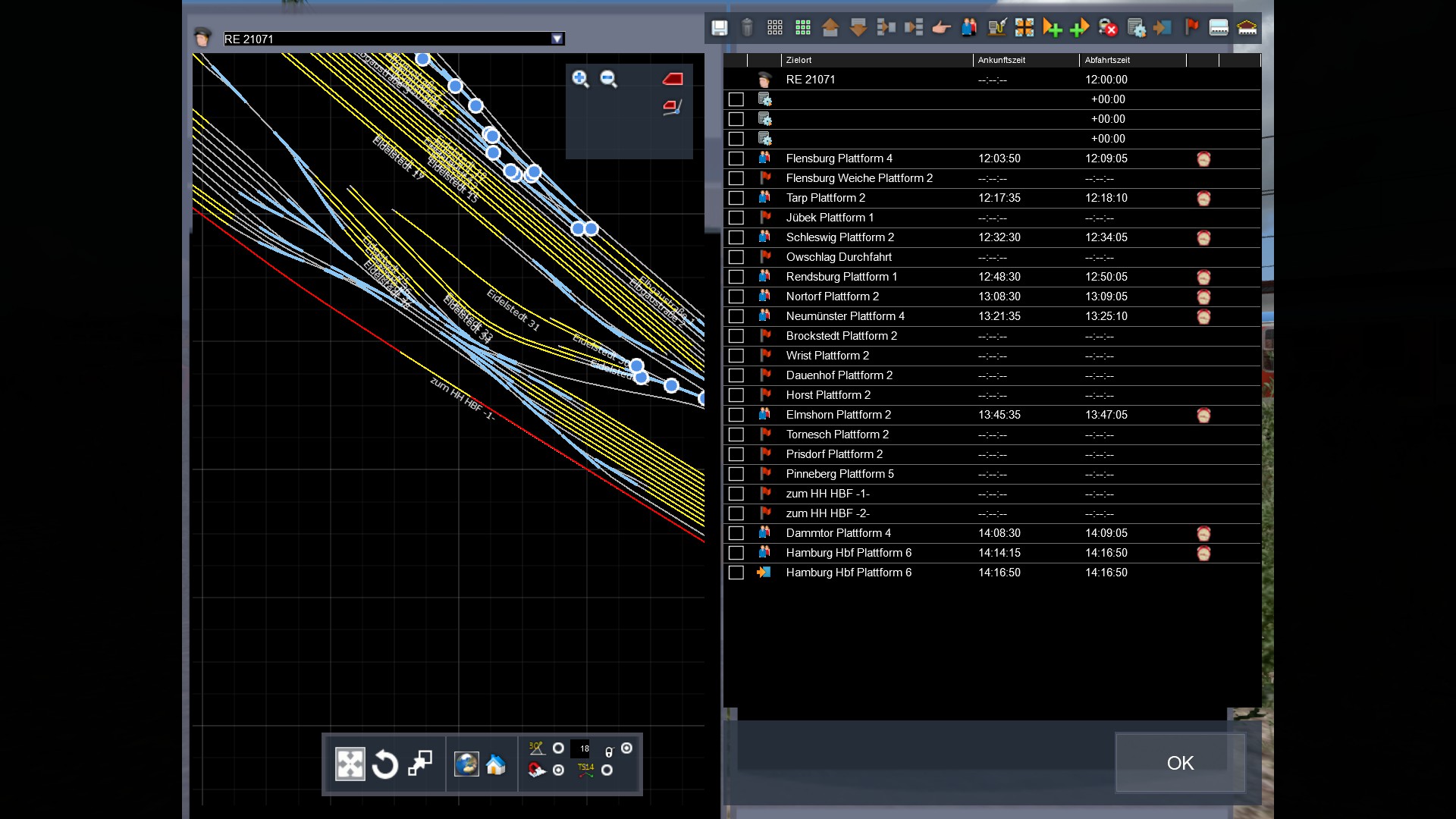Click the trash can delete icon
Viewport: 1456px width, 819px height.
pyautogui.click(x=747, y=28)
